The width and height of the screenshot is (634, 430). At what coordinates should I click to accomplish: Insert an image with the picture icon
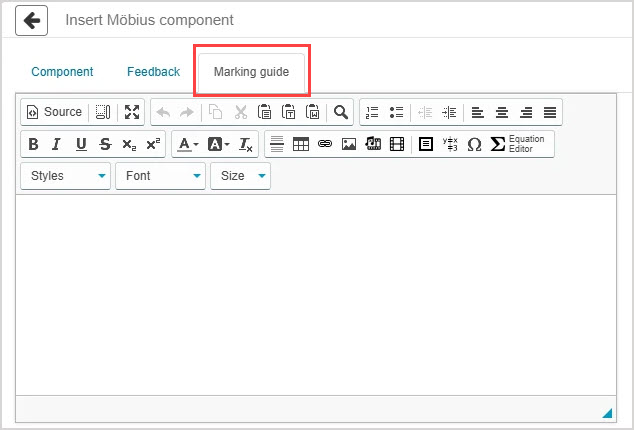(349, 144)
